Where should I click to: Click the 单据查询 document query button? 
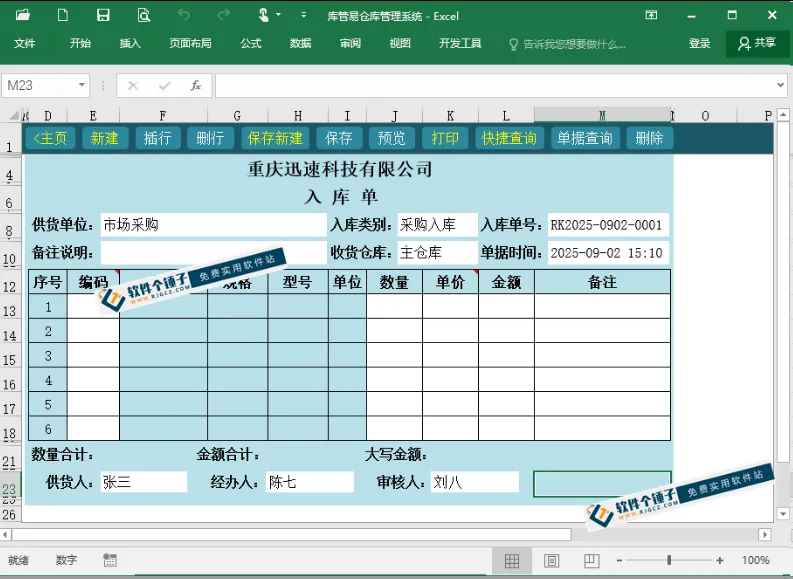click(x=585, y=138)
